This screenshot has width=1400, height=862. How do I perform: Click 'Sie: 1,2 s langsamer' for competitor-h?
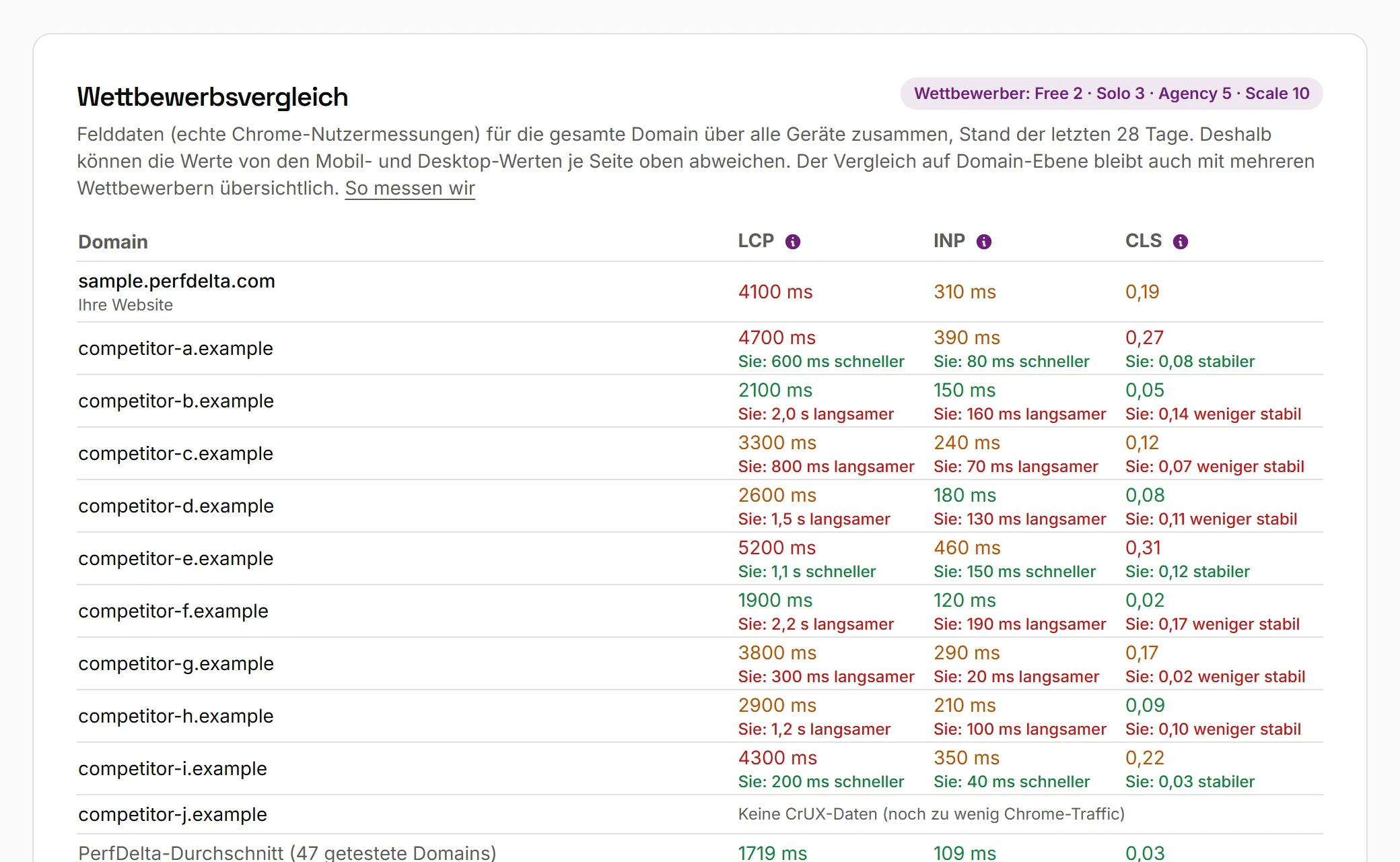814,729
